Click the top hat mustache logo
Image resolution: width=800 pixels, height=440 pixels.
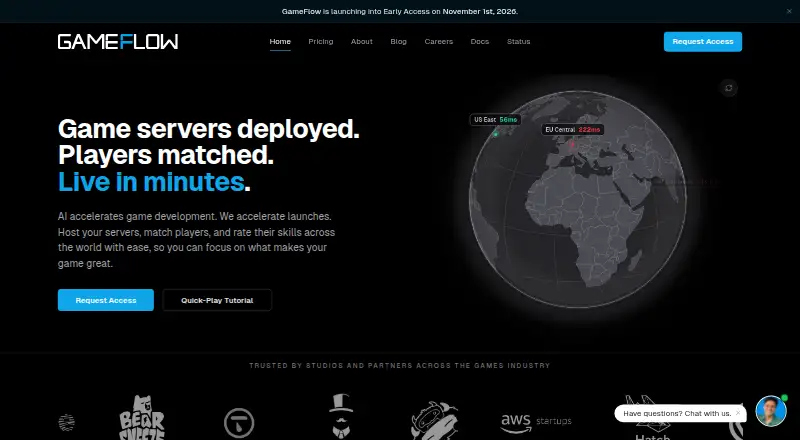(341, 416)
